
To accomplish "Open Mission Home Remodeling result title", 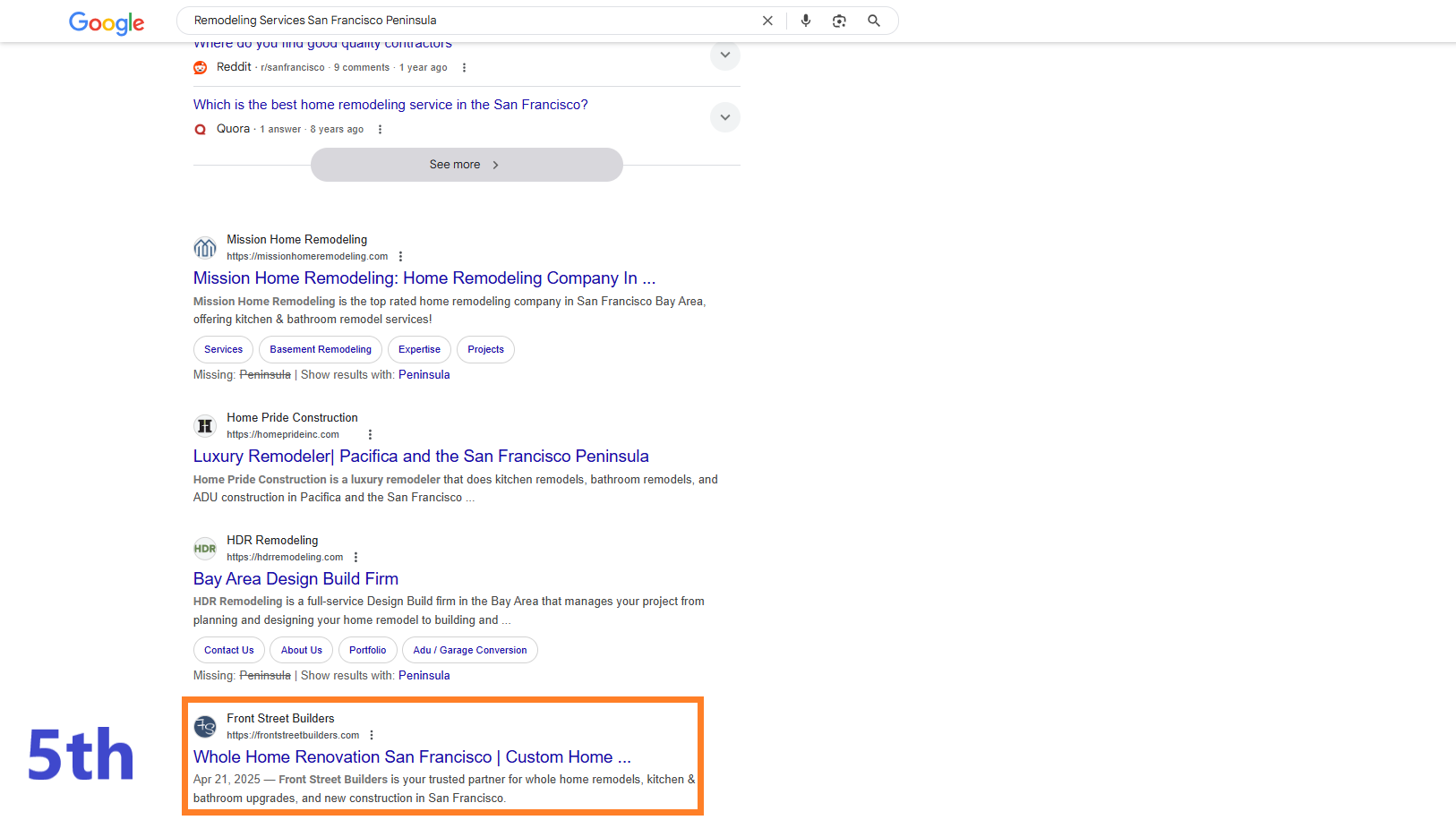I will click(x=424, y=278).
